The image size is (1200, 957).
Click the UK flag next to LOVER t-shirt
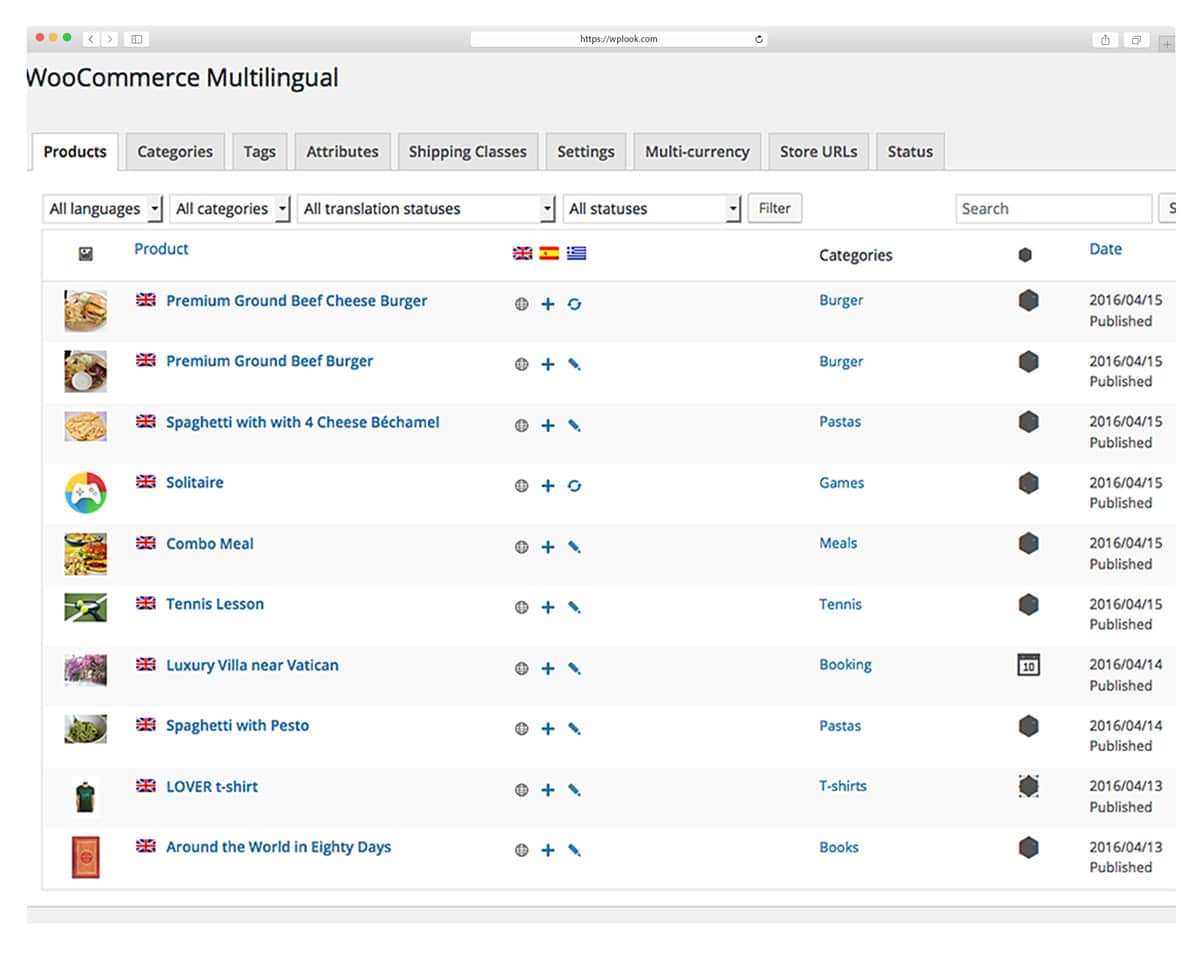pos(146,786)
